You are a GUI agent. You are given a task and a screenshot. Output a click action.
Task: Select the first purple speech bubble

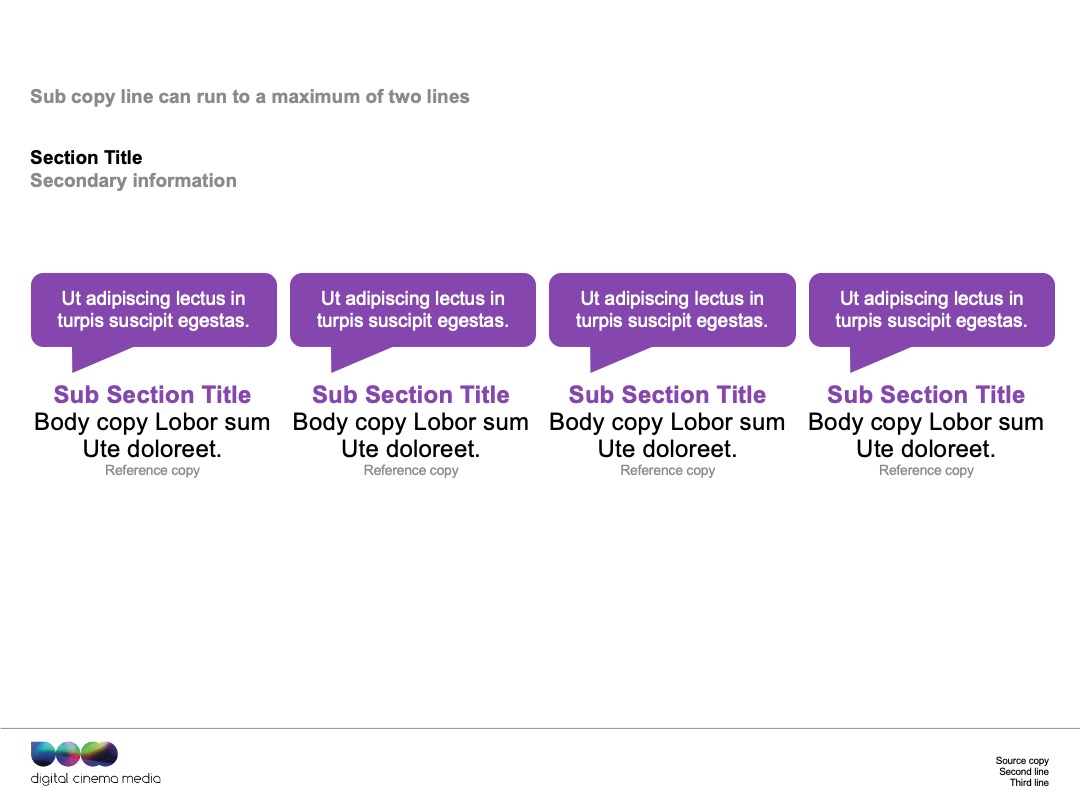(x=154, y=310)
